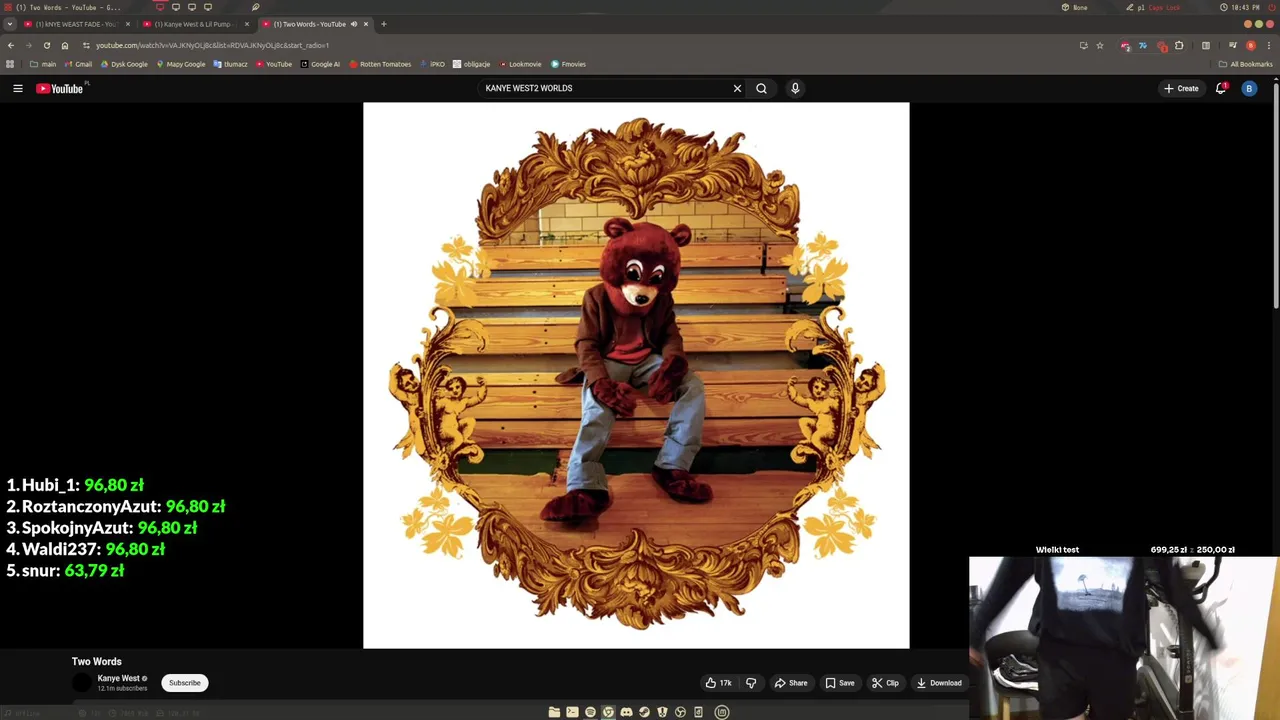Screen dimensions: 1280x720
Task: Open obligacje bookmark
Action: [472, 64]
